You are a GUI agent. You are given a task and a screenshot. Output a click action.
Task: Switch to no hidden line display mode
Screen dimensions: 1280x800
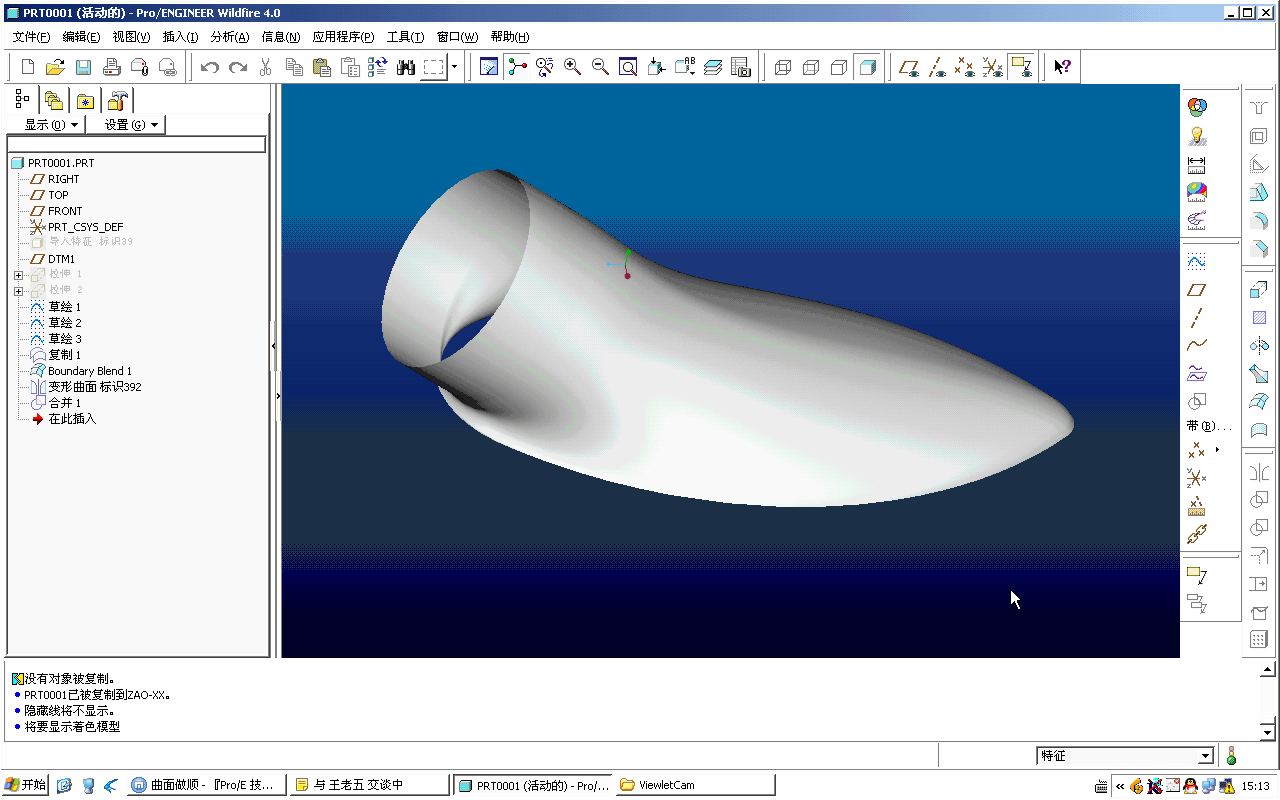click(x=839, y=67)
